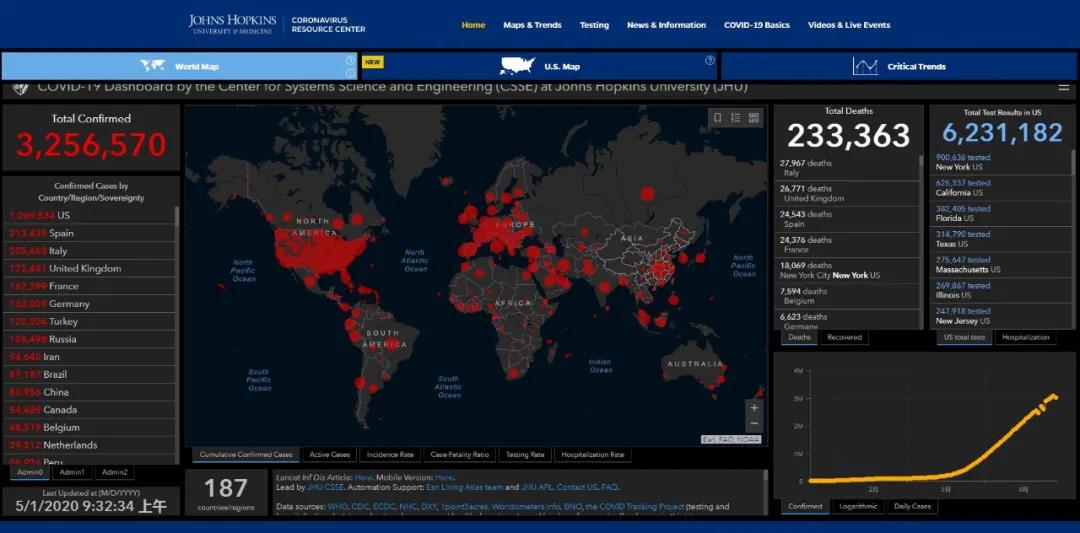
Task: Open the map legend list icon
Action: coord(735,118)
